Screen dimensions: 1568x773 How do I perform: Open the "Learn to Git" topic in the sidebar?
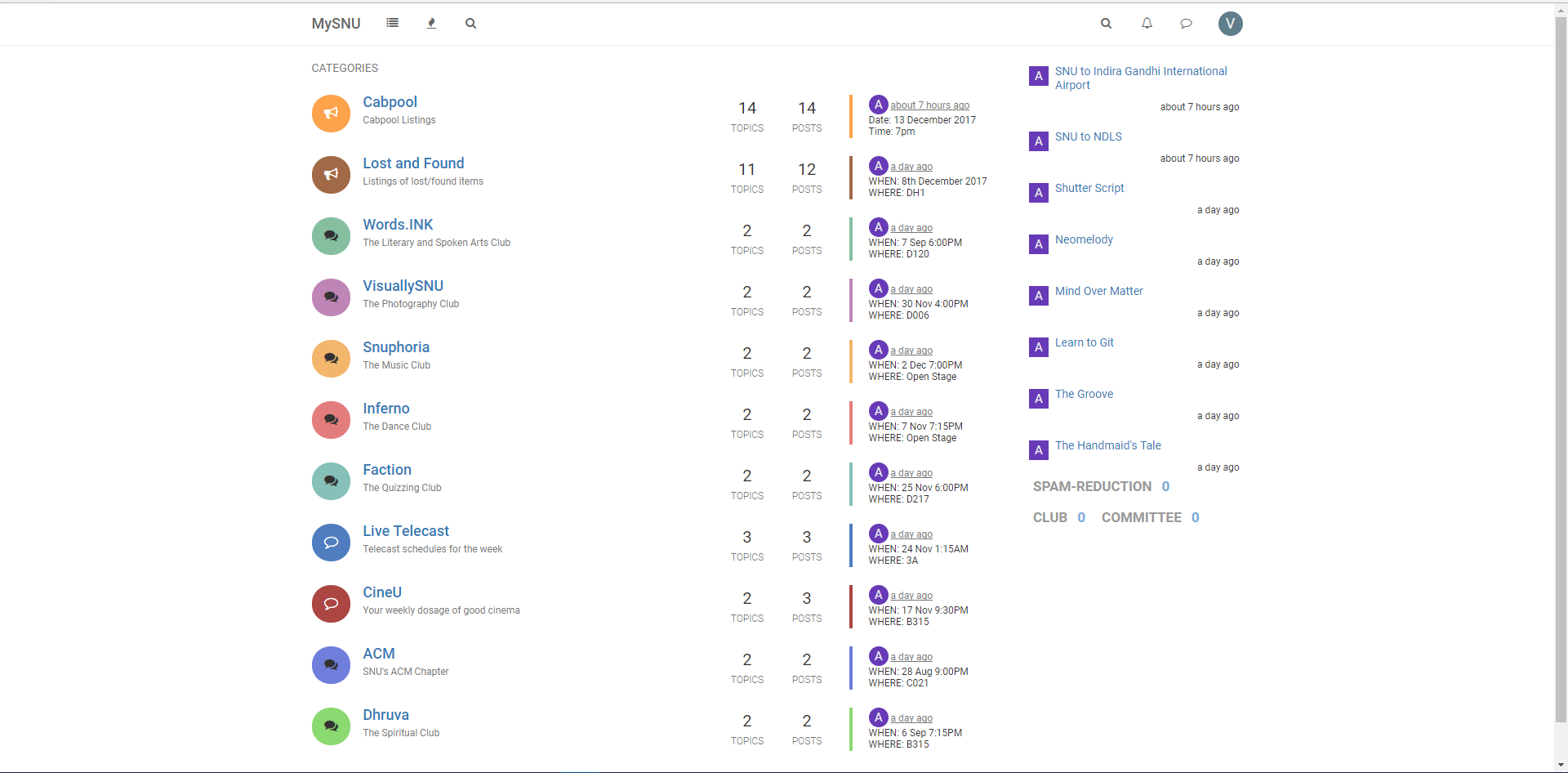pyautogui.click(x=1084, y=342)
